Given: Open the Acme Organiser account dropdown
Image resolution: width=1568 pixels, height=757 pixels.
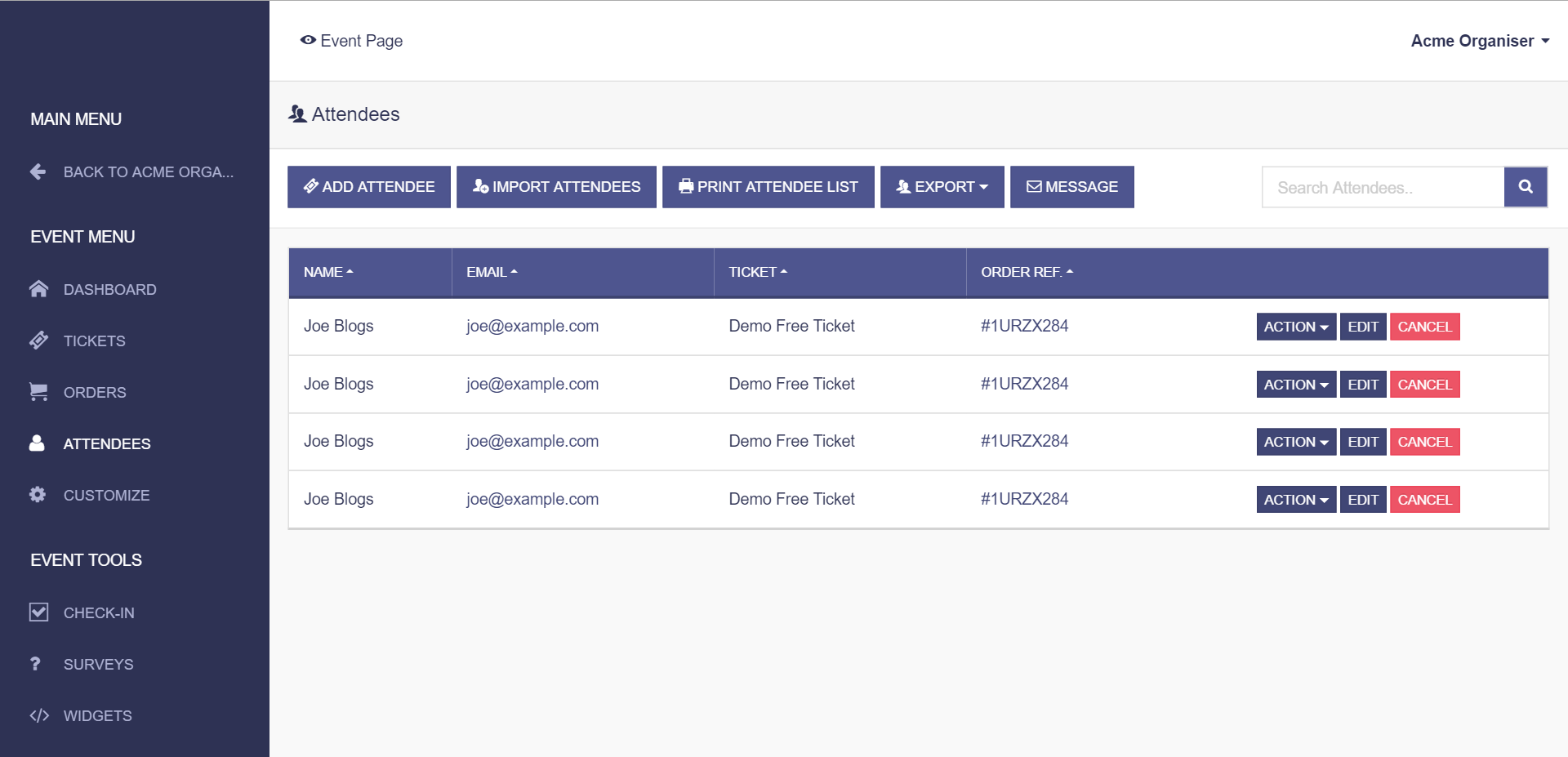Looking at the screenshot, I should (x=1479, y=41).
